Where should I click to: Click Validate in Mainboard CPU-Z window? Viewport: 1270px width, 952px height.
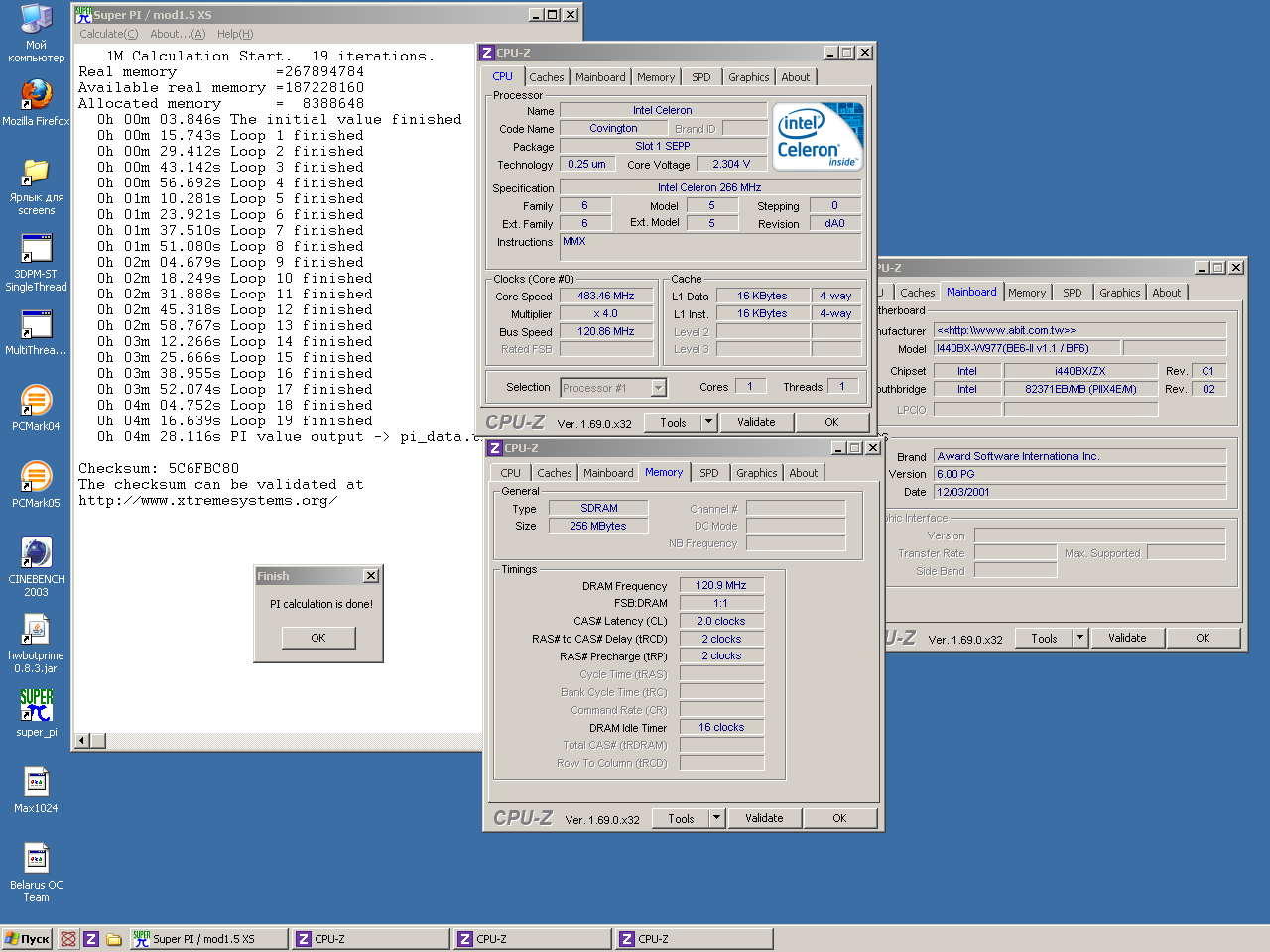[1127, 638]
